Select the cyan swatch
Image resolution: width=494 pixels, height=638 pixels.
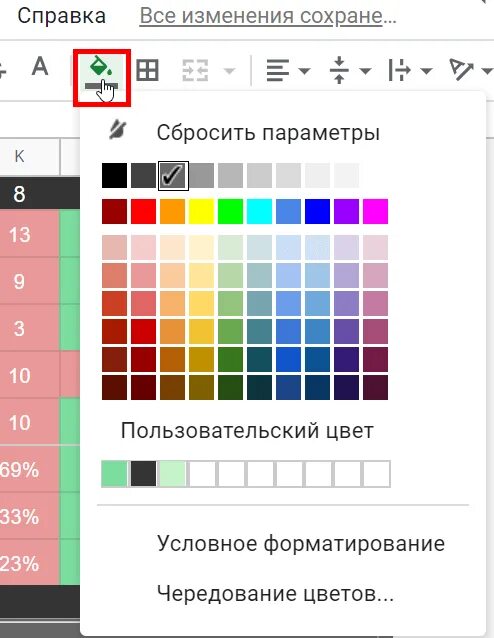point(259,211)
